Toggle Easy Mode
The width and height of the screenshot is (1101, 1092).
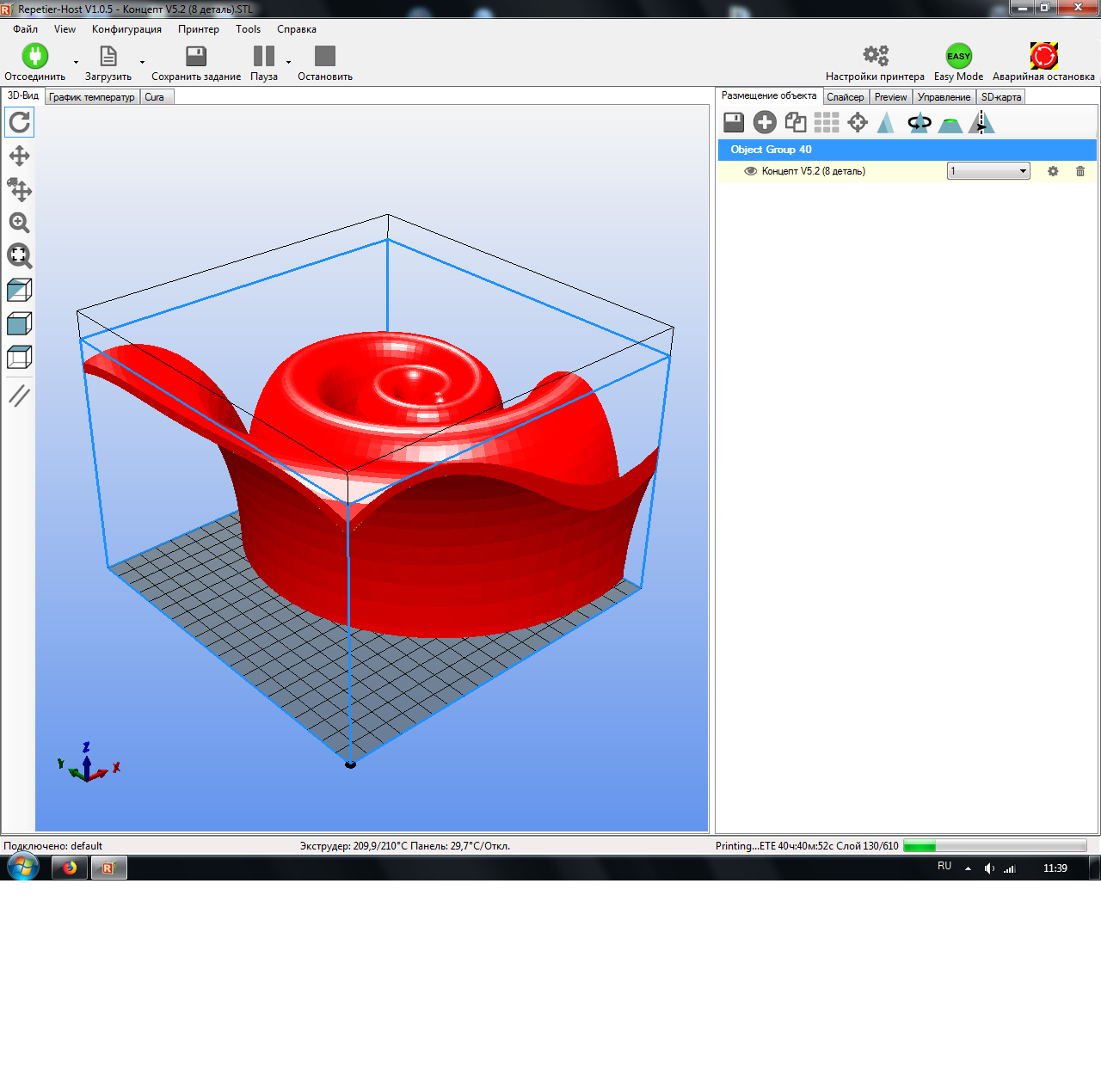(x=957, y=56)
